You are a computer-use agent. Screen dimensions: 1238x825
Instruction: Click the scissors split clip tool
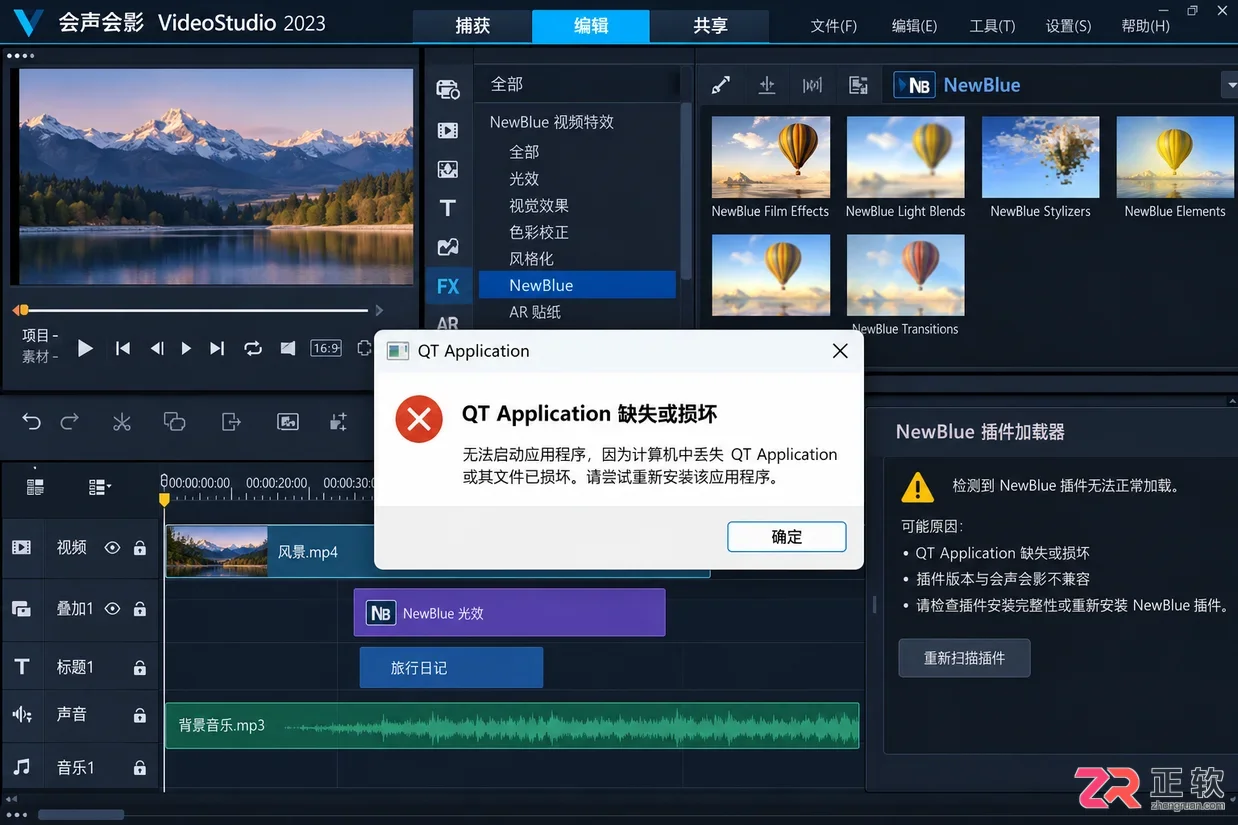pyautogui.click(x=122, y=422)
